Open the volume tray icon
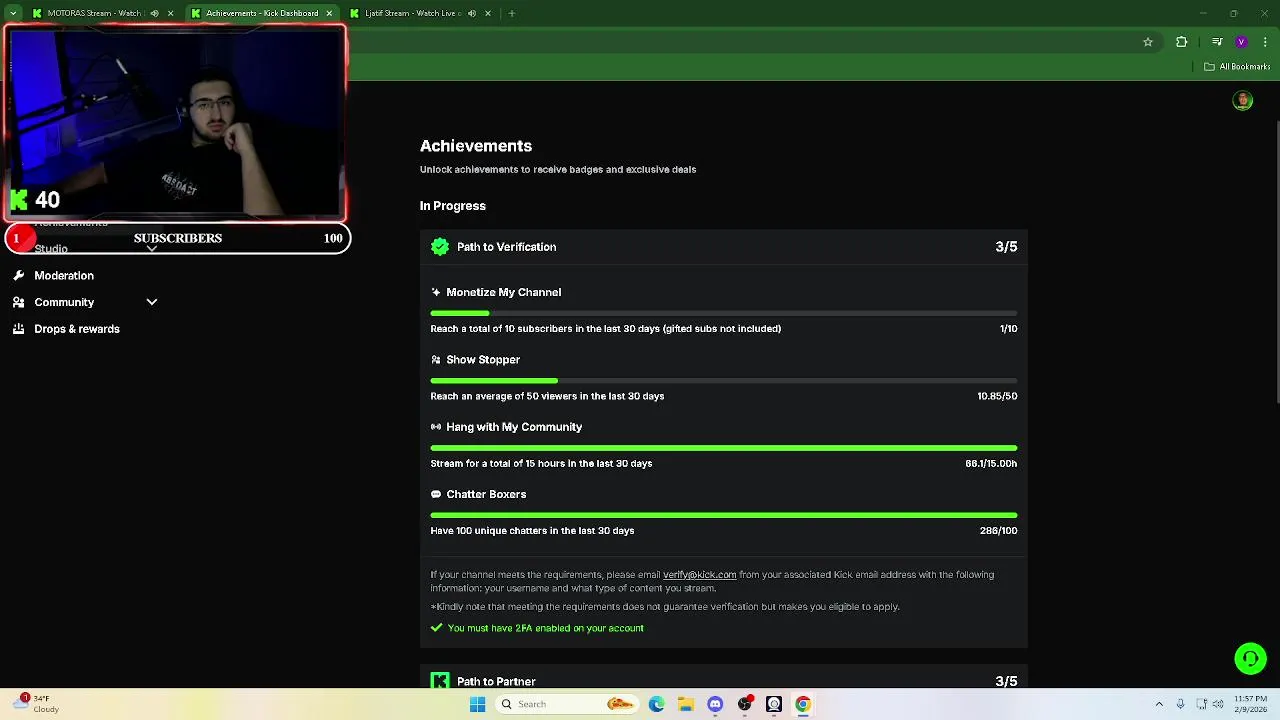The image size is (1280, 720). click(x=1217, y=704)
